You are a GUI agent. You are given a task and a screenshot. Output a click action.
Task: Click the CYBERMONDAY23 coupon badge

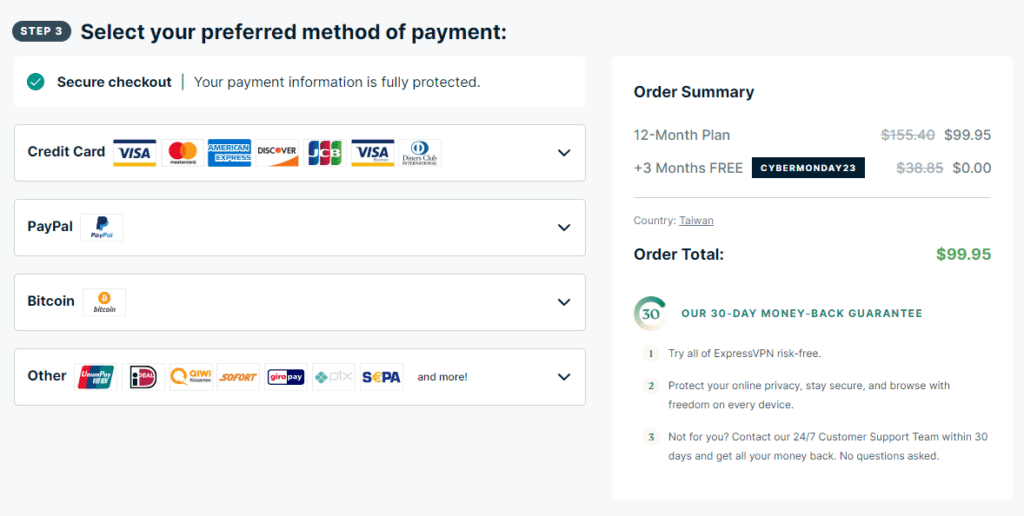click(x=808, y=168)
